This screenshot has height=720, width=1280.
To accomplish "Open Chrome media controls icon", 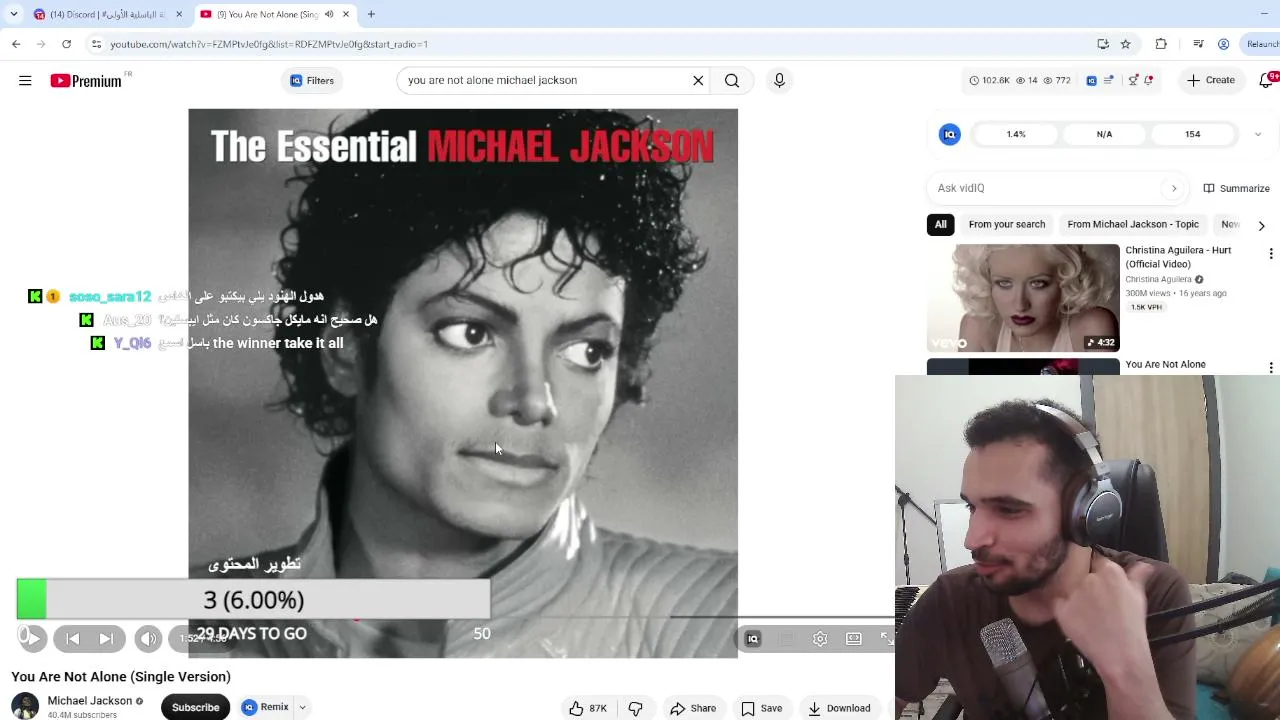I will (1198, 44).
